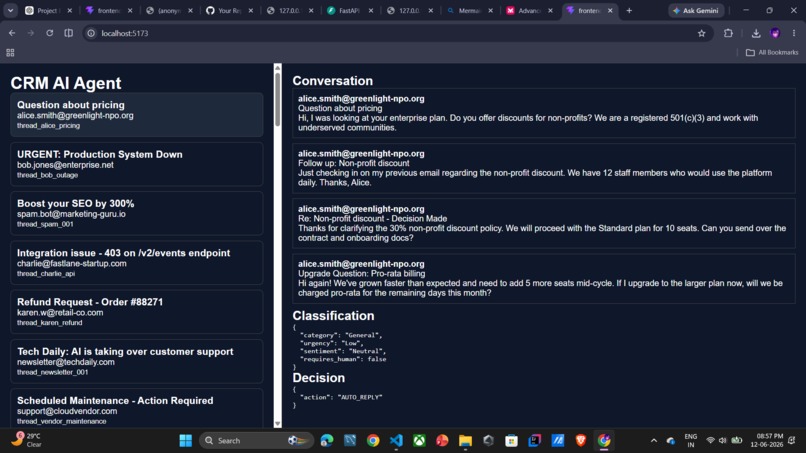Click the thread list scroll up arrow
Viewport: 806px width, 453px height.
(278, 67)
